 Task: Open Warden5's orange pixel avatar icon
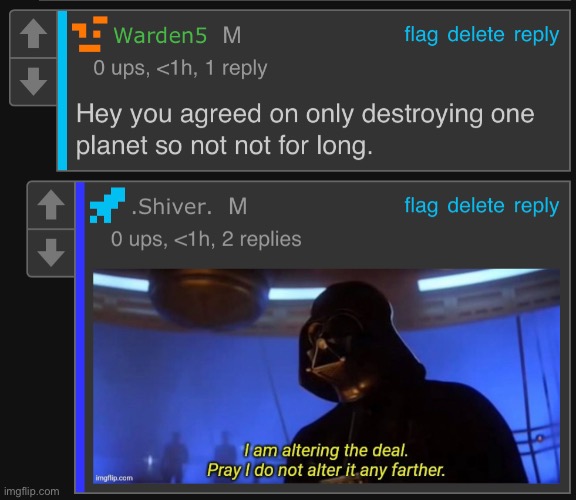pos(90,34)
